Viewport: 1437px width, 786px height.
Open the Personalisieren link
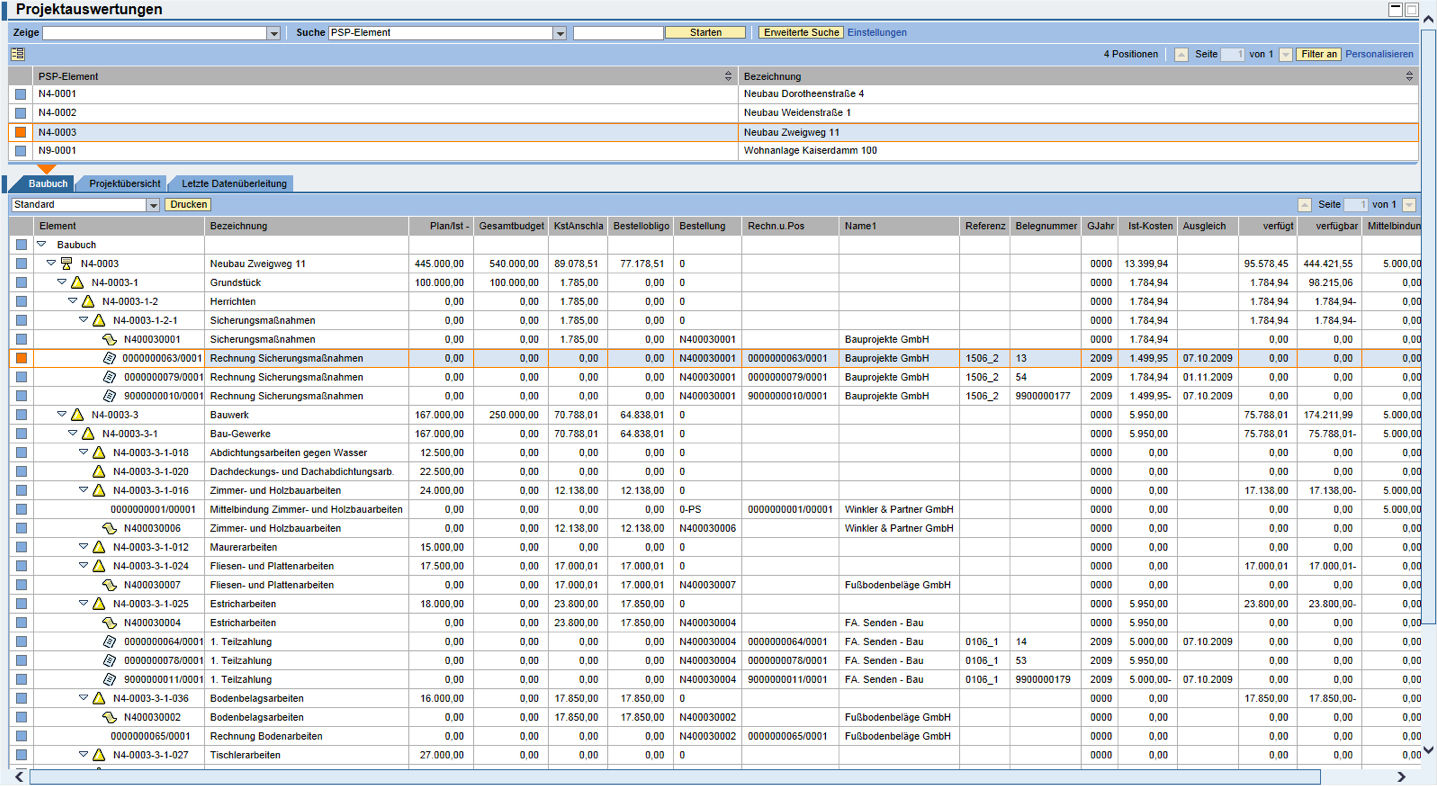point(1379,54)
